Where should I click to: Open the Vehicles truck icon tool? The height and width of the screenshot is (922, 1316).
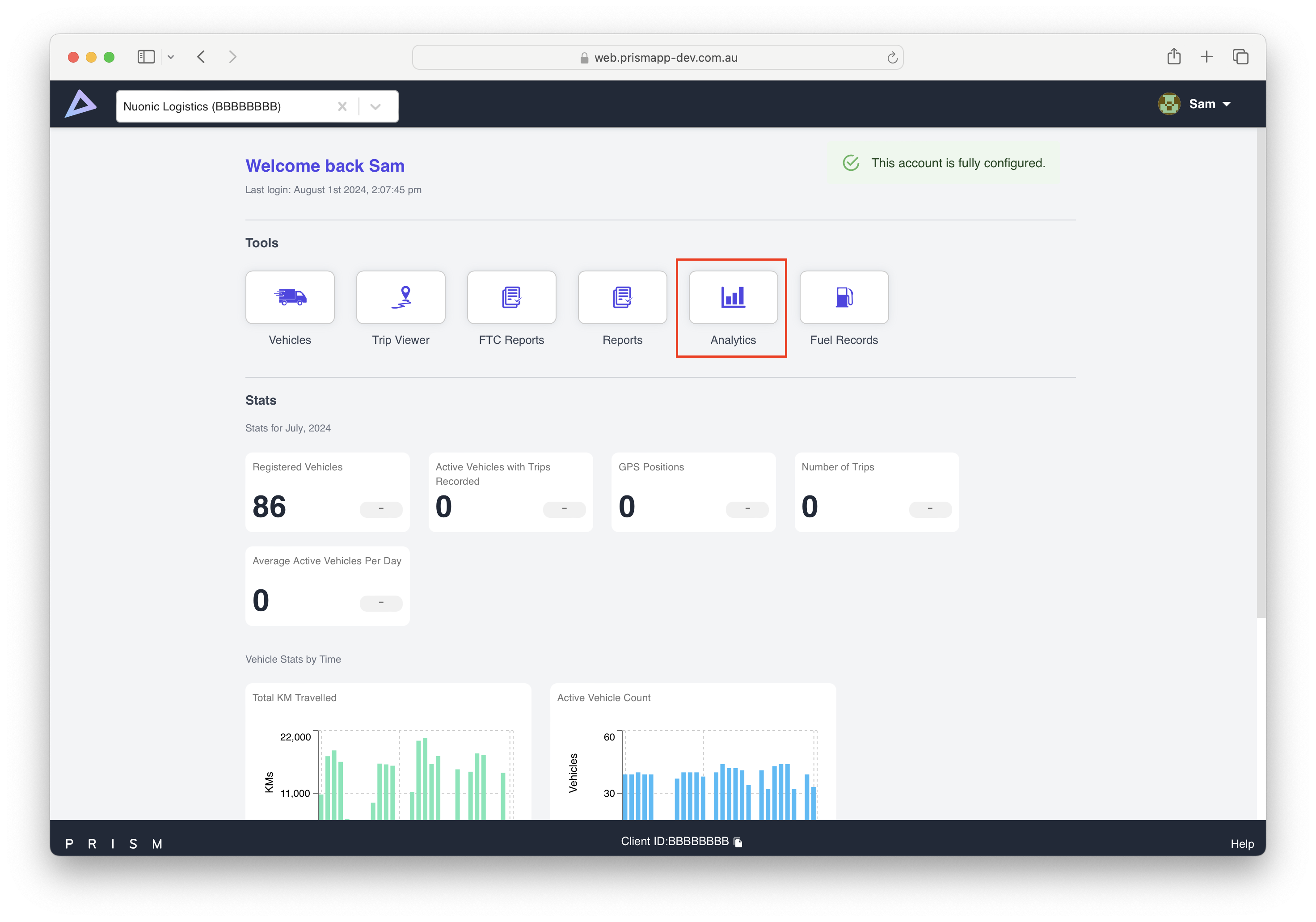(x=290, y=297)
